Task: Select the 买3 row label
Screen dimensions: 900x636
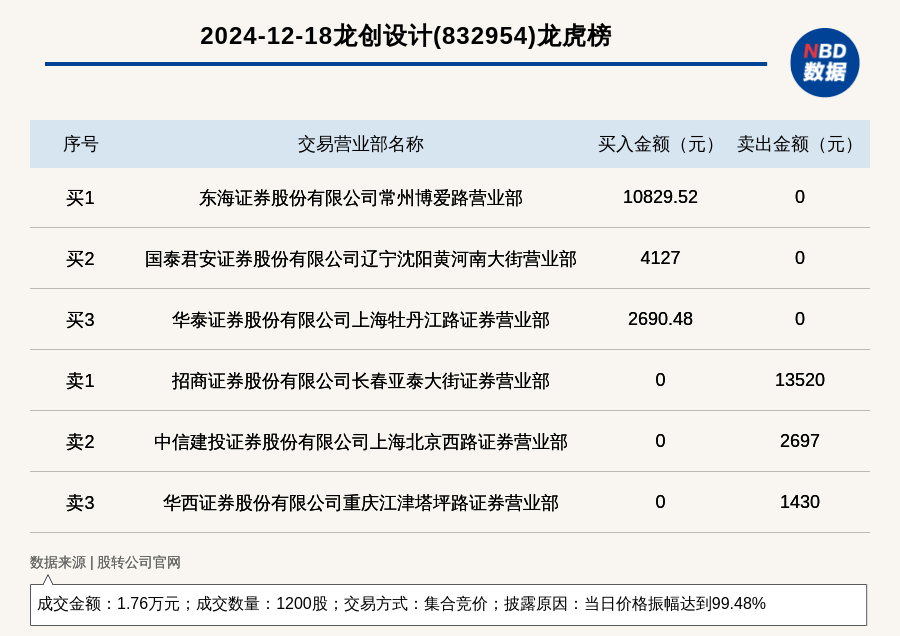Action: tap(80, 320)
